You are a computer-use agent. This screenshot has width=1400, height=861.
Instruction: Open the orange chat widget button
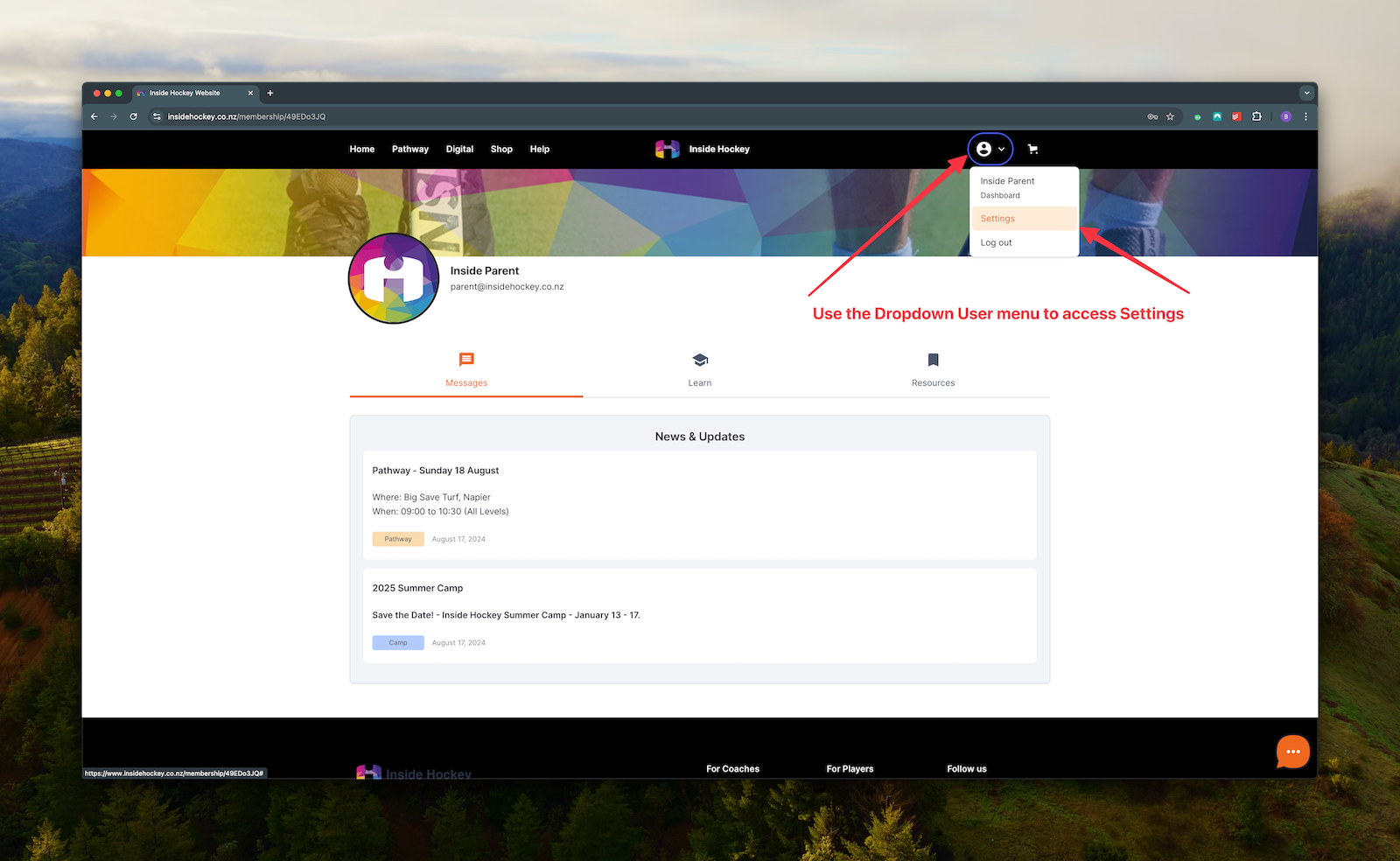1293,752
